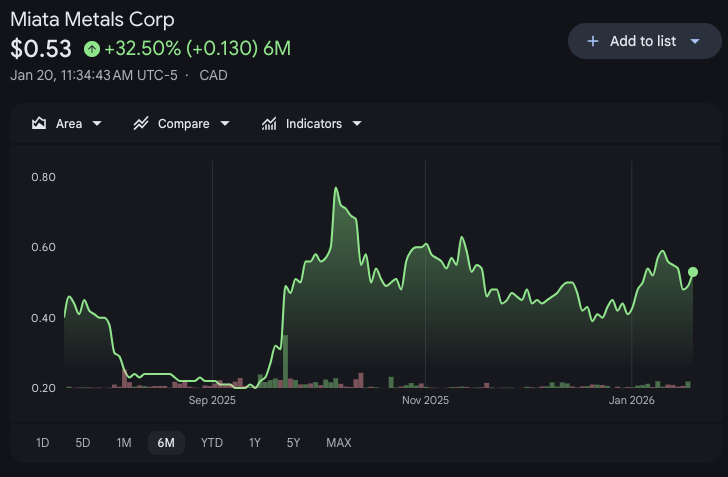Viewport: 728px width, 477px height.
Task: Show the MAX time range
Action: [339, 443]
